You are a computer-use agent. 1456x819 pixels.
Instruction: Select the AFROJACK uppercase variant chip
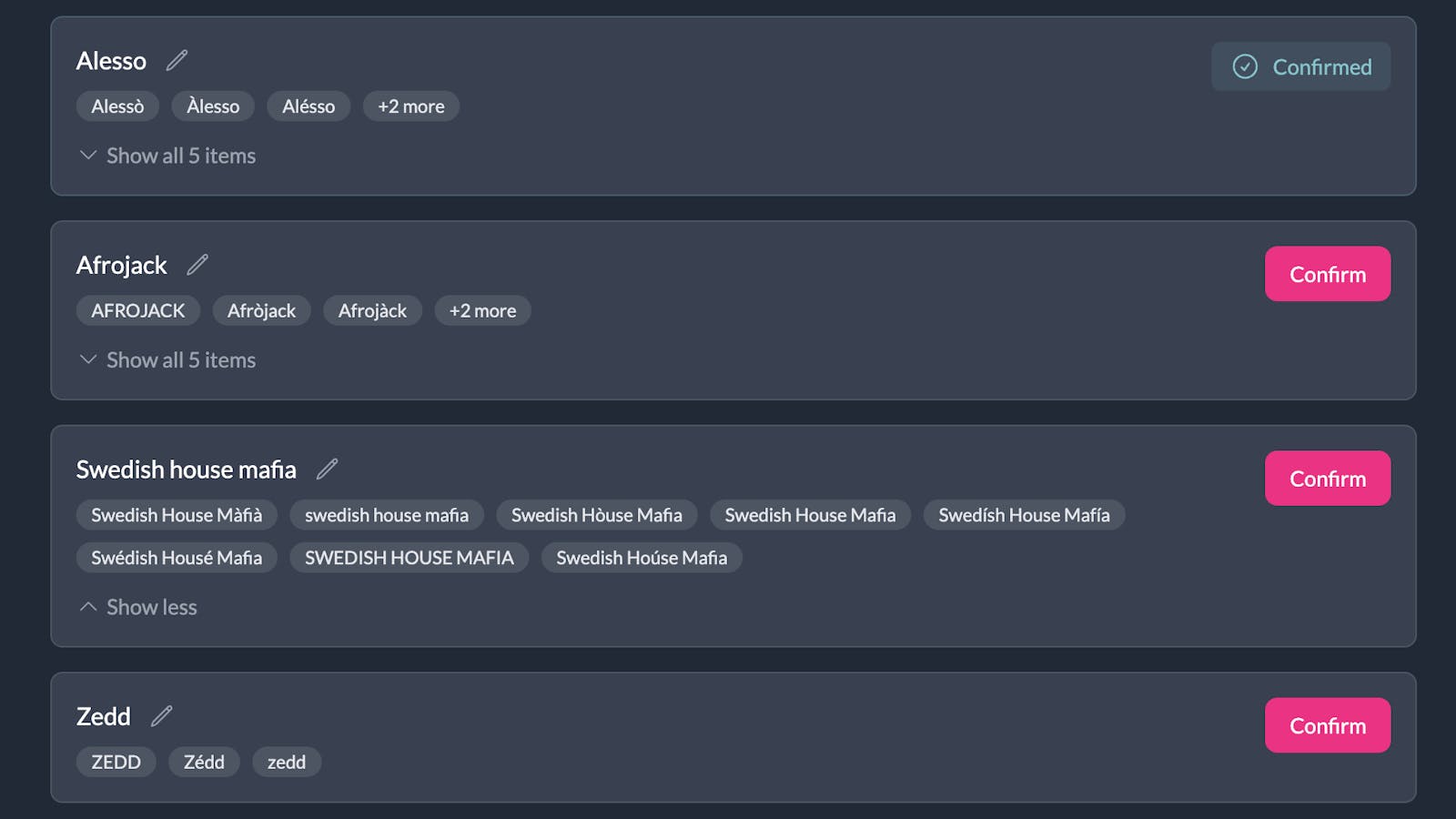click(138, 311)
